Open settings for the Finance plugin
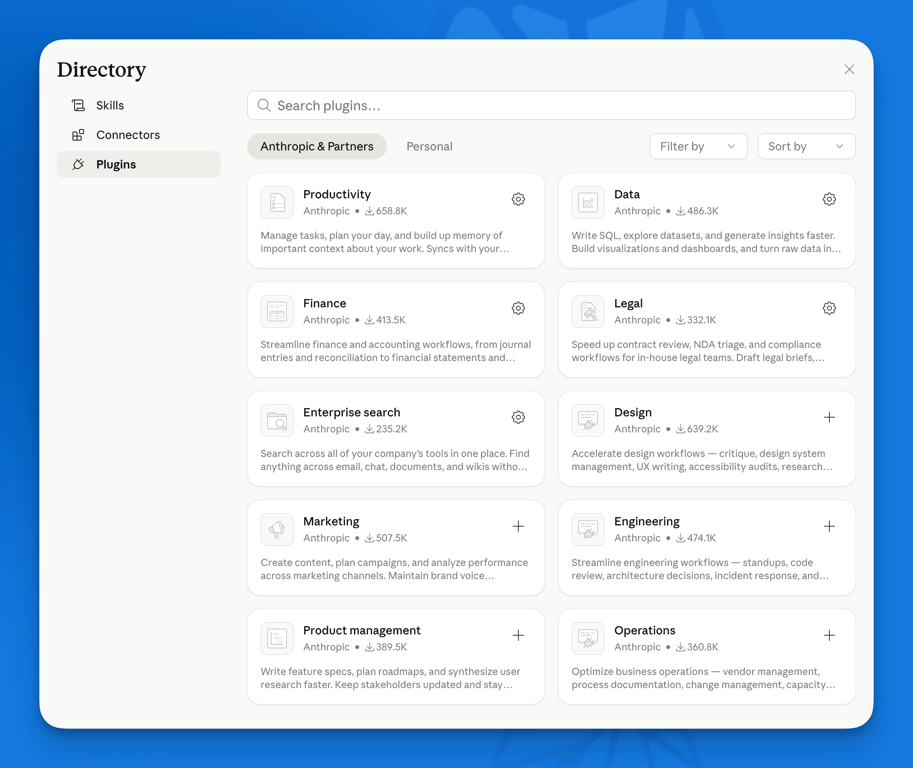 pyautogui.click(x=518, y=308)
